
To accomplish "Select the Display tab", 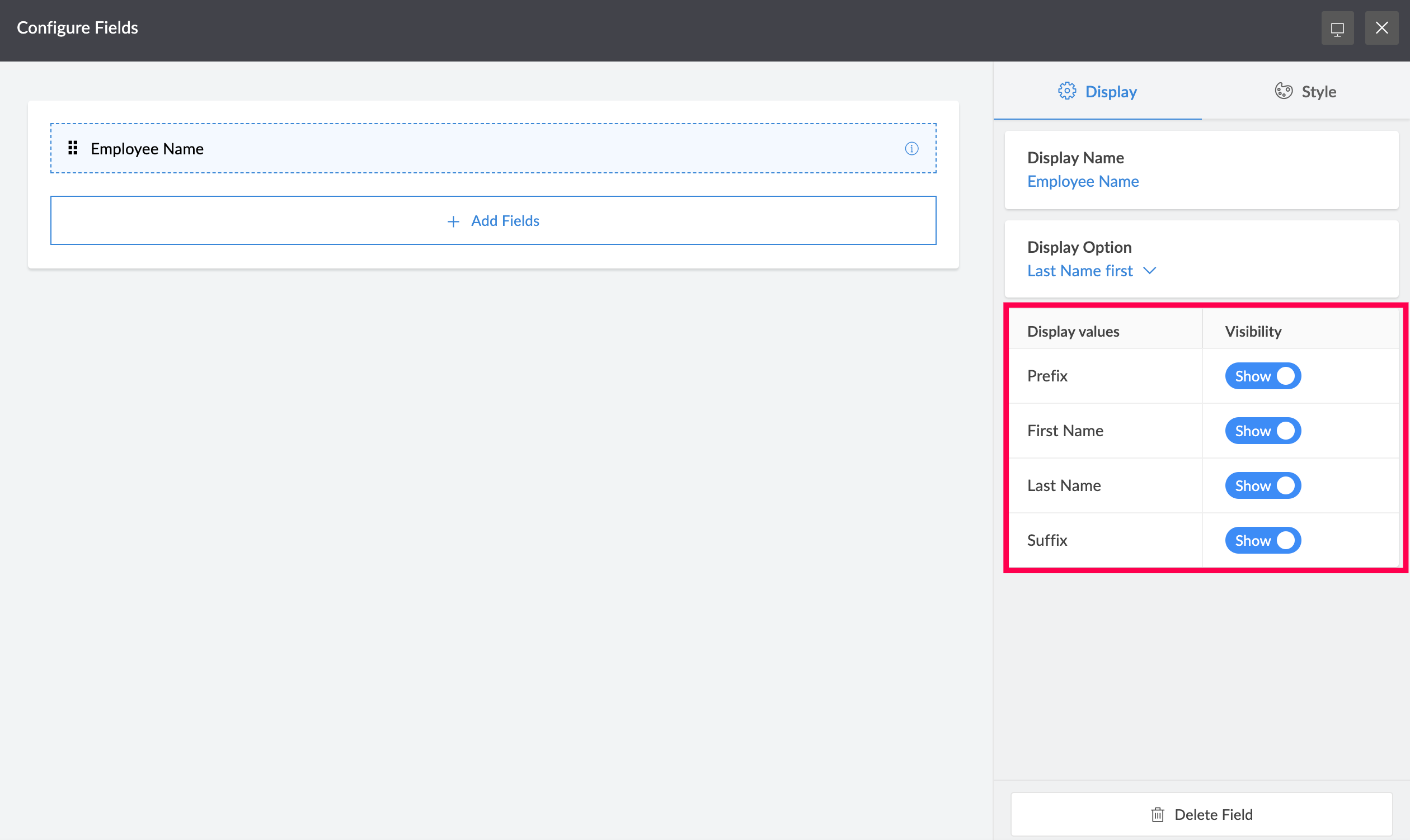I will coord(1097,92).
